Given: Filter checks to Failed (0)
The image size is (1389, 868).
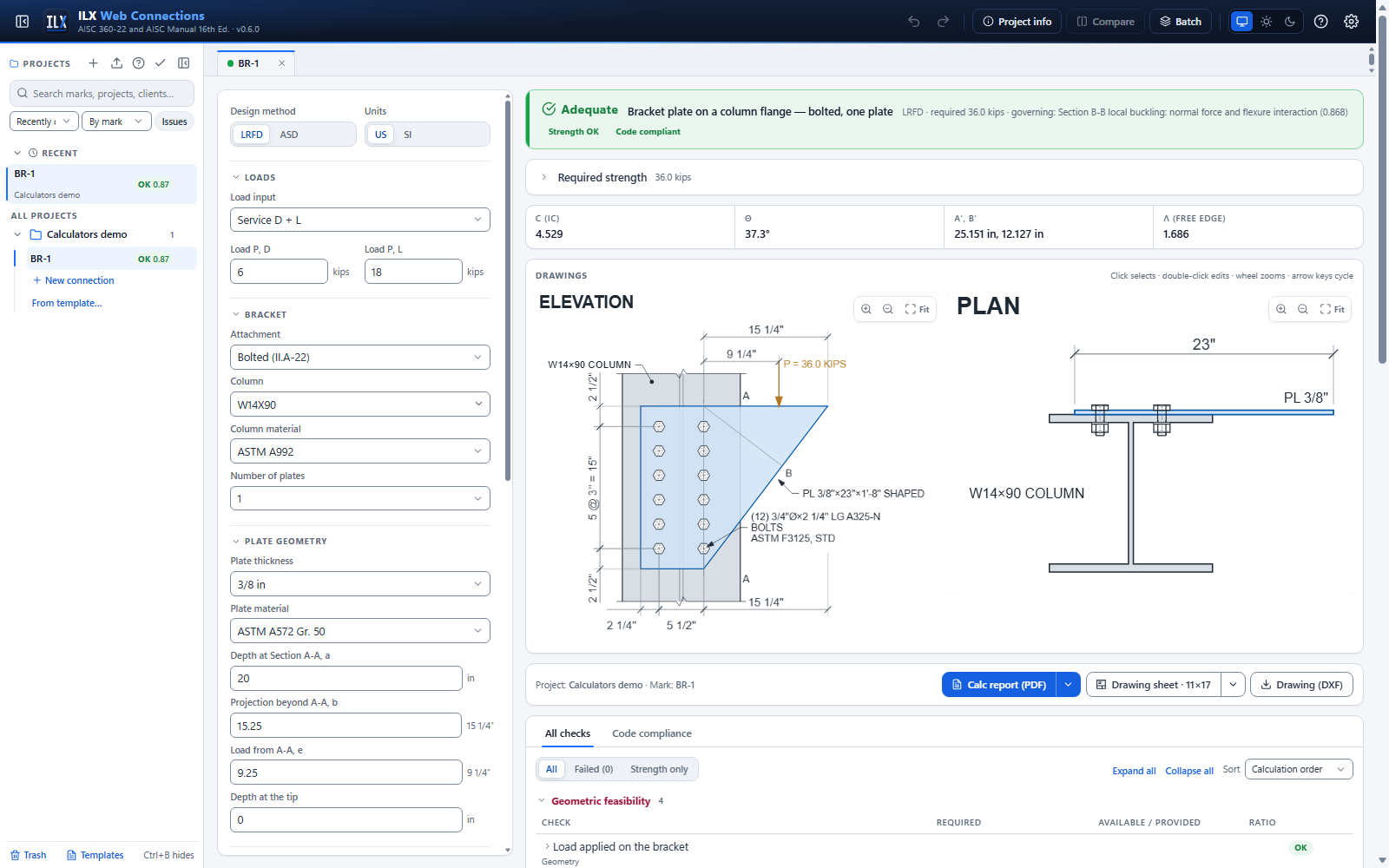Looking at the screenshot, I should click(594, 769).
